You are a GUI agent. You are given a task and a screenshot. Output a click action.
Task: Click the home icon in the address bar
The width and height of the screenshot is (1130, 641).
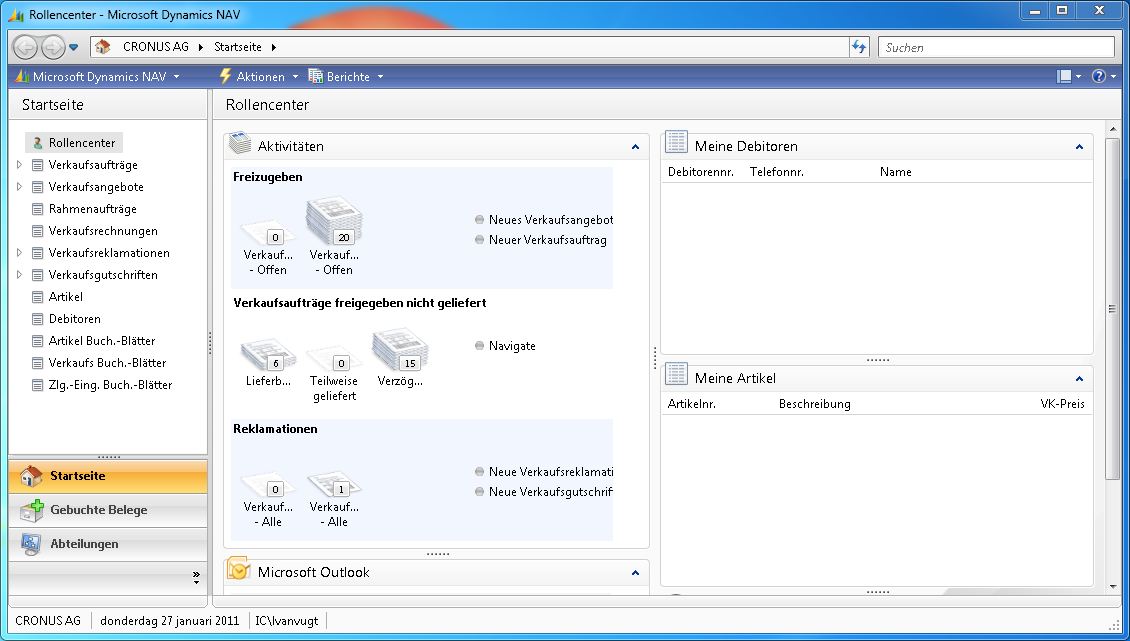[103, 47]
